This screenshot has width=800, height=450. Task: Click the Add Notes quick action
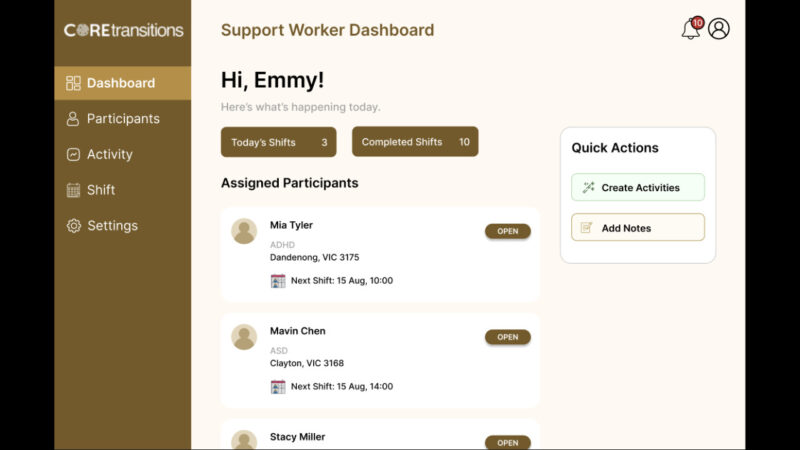638,228
